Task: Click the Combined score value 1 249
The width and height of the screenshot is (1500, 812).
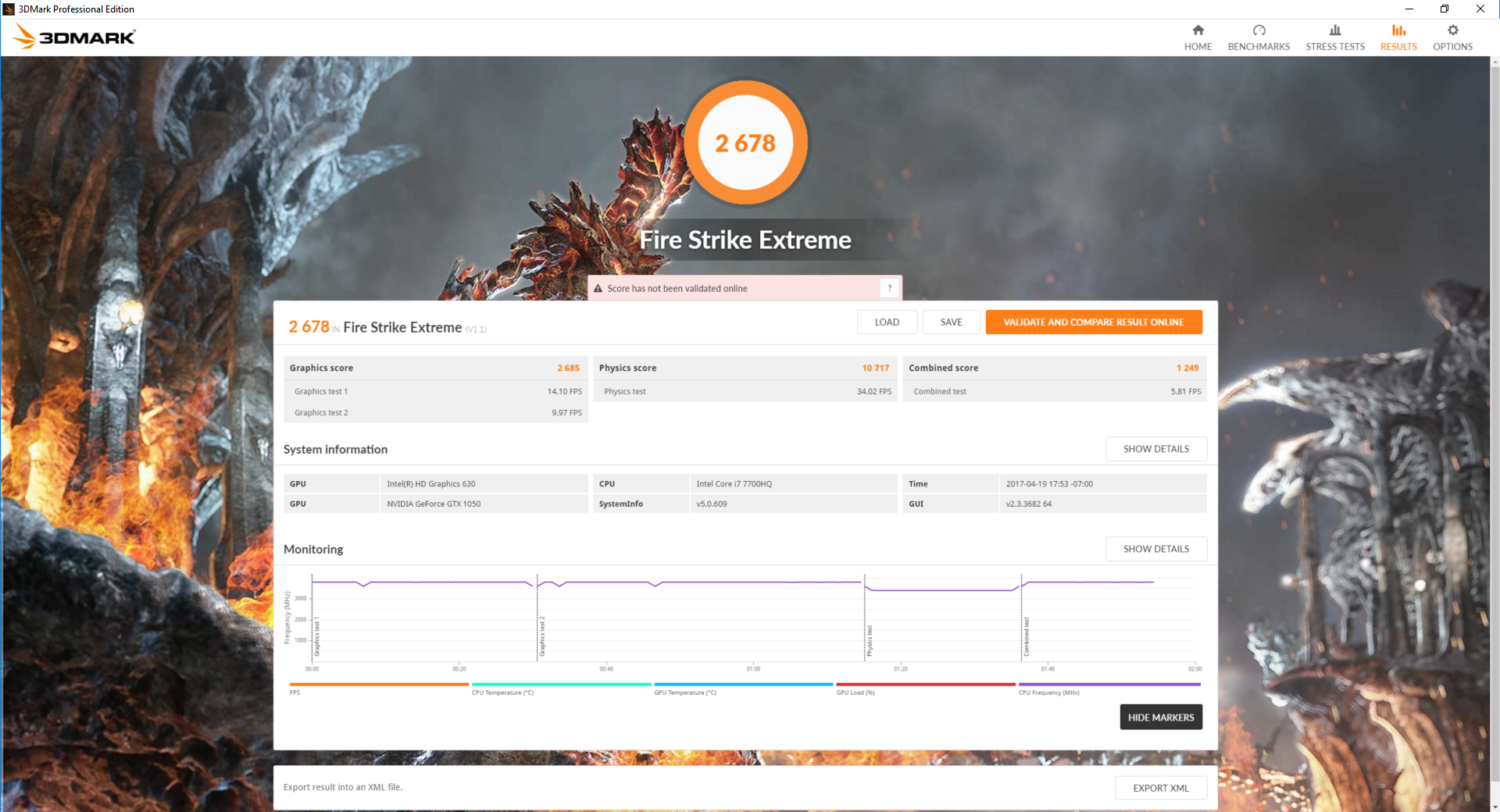Action: click(1187, 368)
